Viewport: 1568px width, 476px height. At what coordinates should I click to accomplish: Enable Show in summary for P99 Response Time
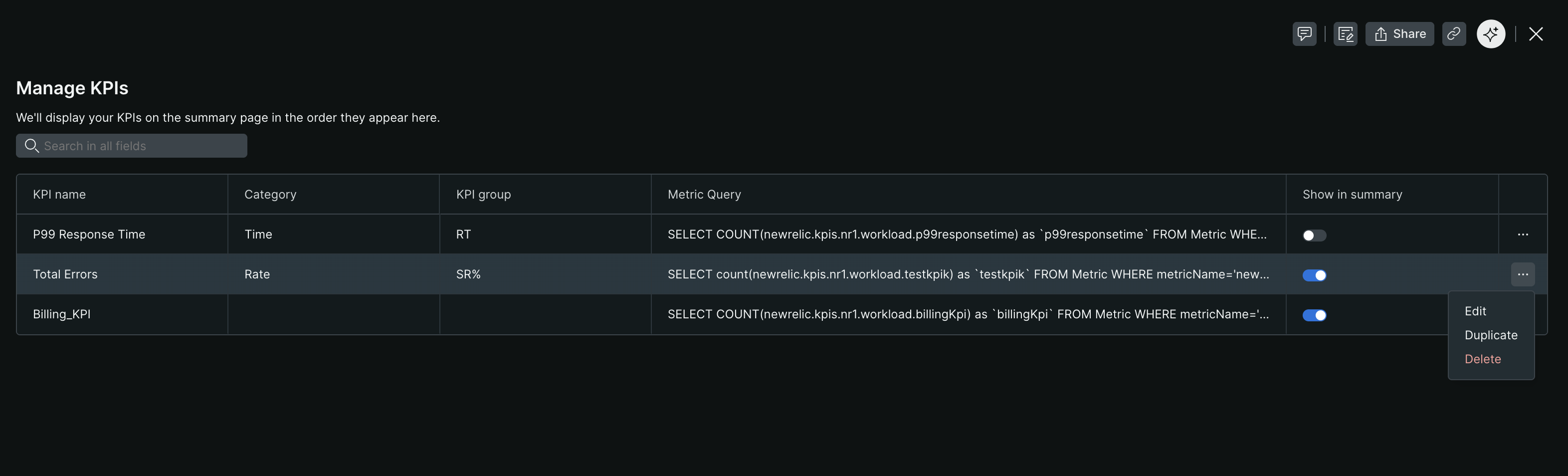(x=1313, y=235)
